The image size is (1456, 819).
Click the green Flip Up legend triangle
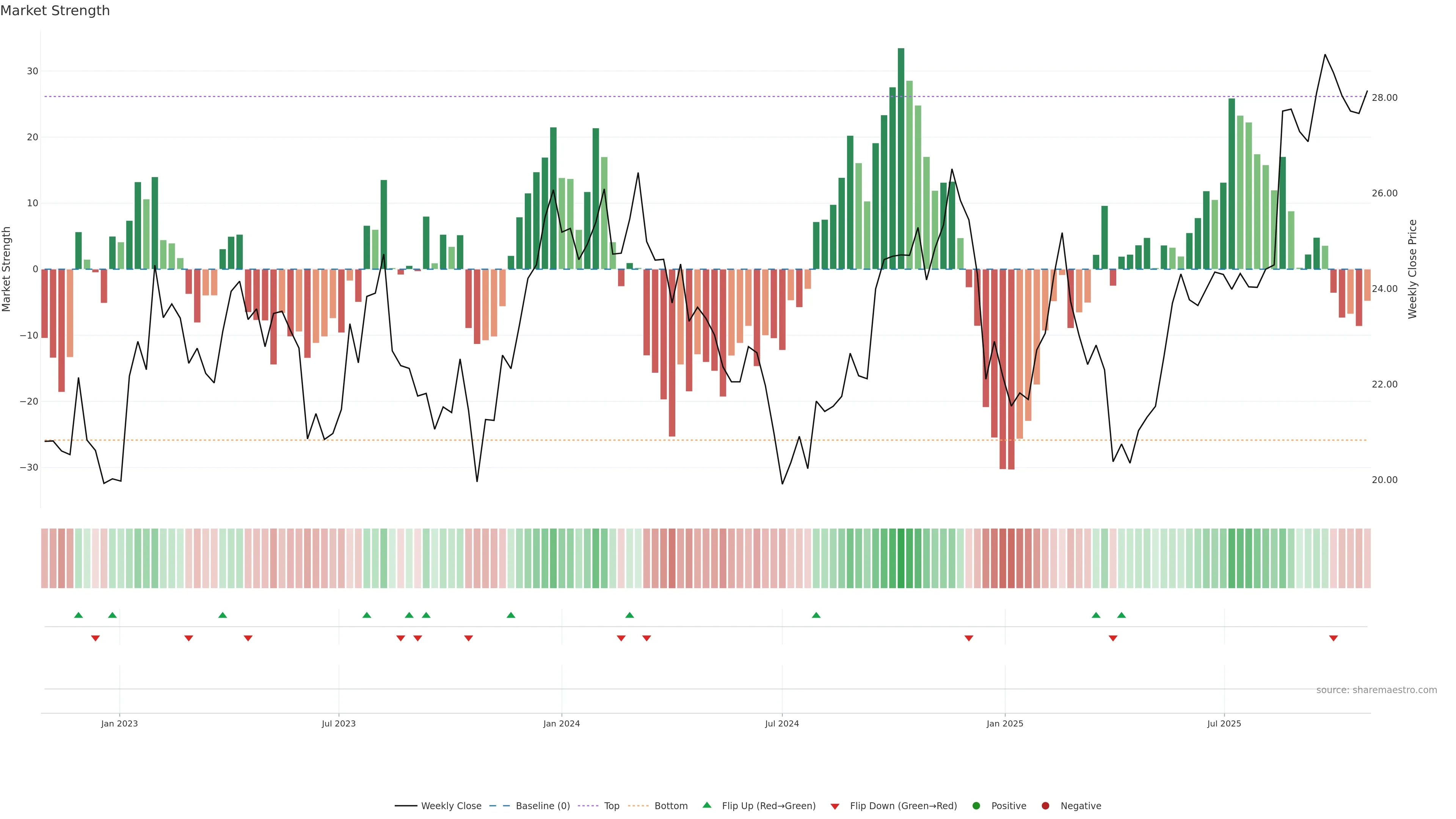coord(706,805)
